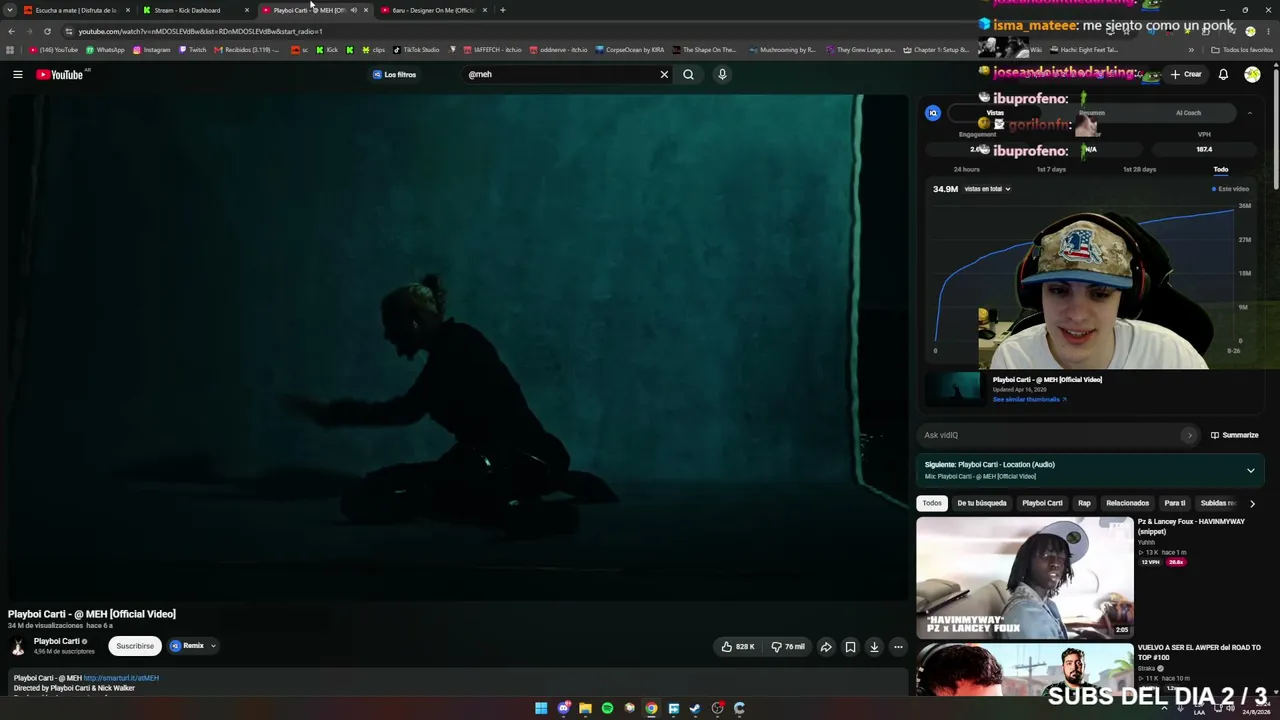Screen dimensions: 1280x720
Task: Close the Stream - Kick Dashboard tab
Action: tap(247, 10)
